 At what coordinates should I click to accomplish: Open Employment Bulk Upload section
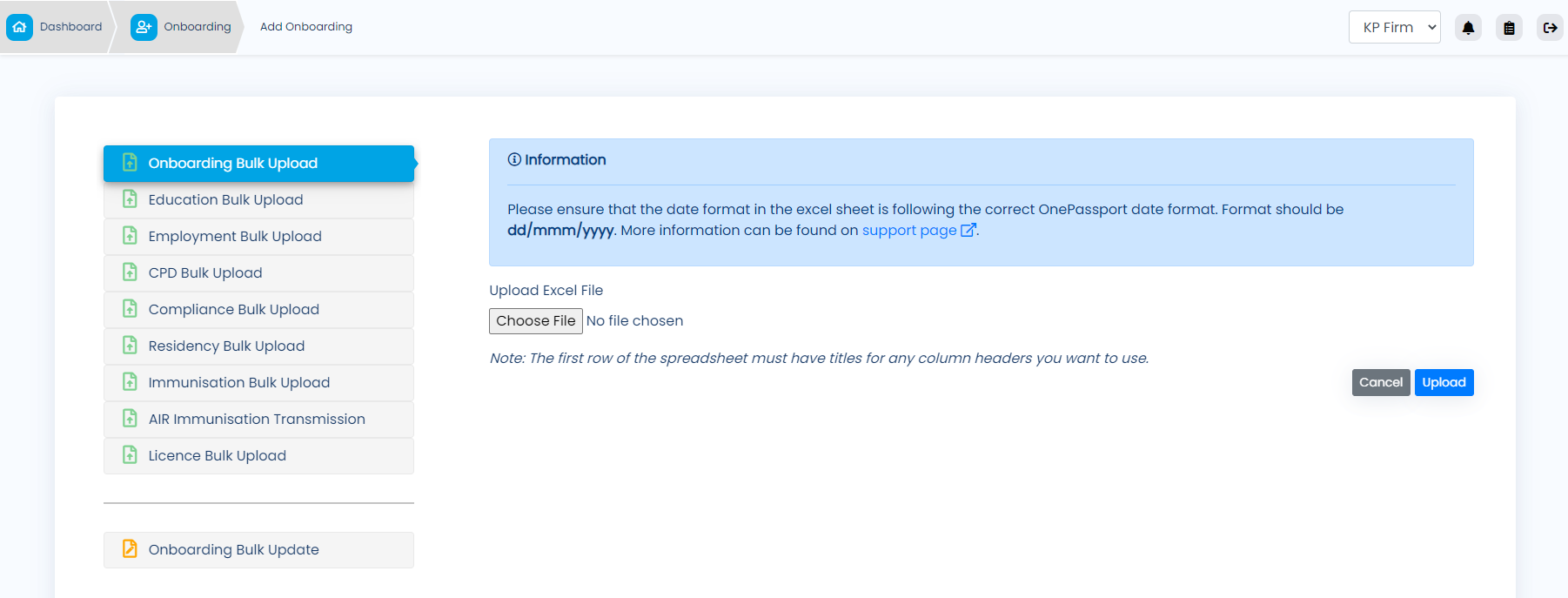(x=258, y=237)
